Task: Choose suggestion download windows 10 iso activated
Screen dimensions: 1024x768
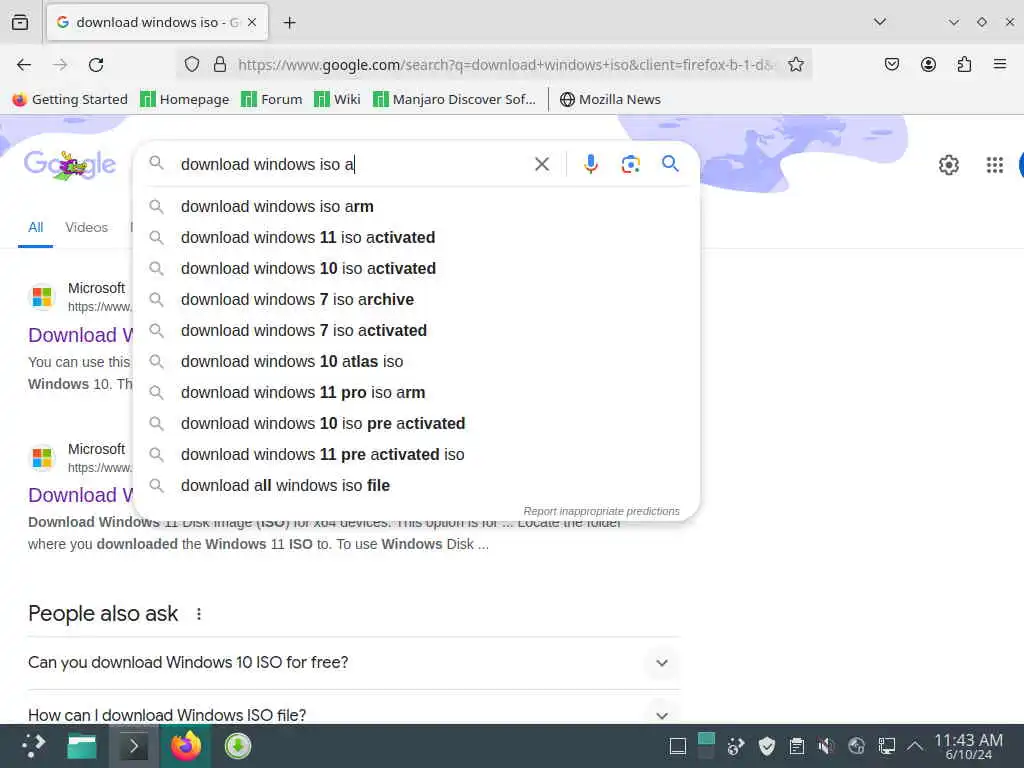Action: [x=416, y=268]
